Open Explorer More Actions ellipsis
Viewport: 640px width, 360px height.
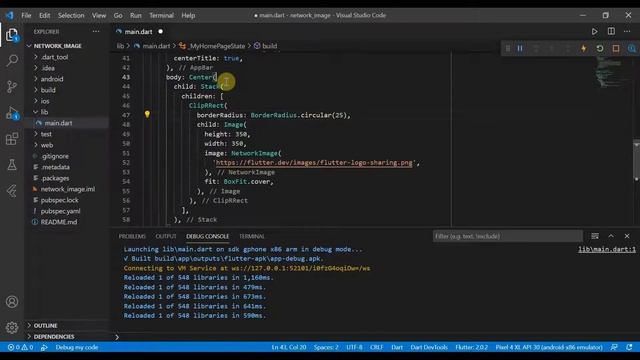click(96, 31)
